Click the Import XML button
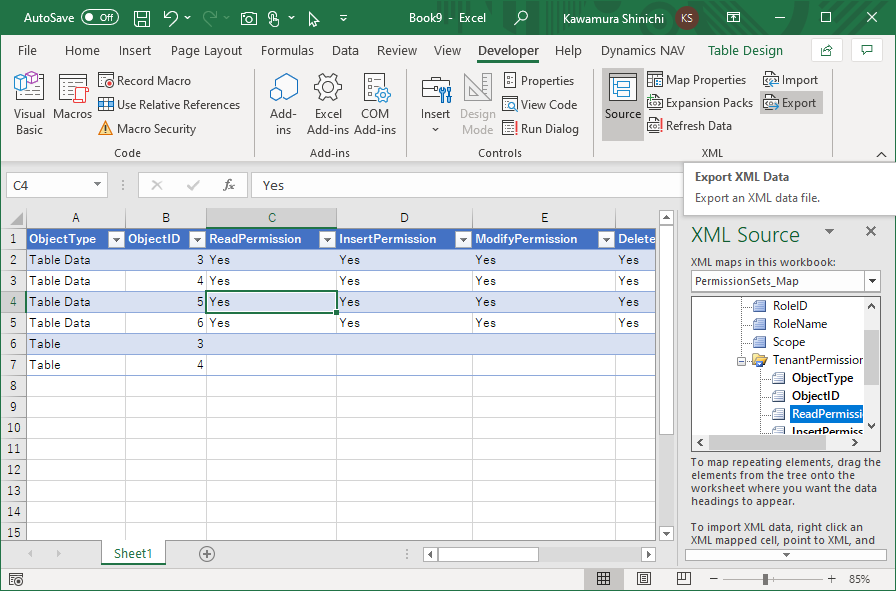896x591 pixels. 790,80
